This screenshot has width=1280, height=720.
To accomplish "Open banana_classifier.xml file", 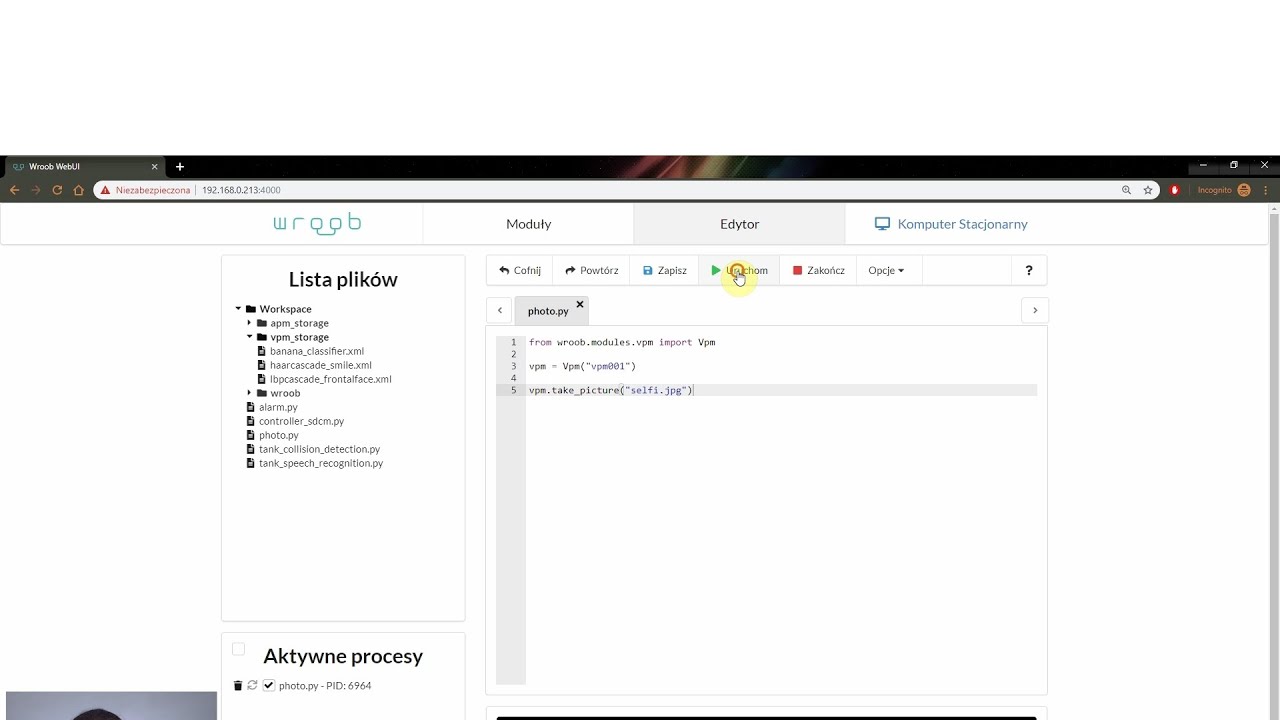I will [316, 351].
